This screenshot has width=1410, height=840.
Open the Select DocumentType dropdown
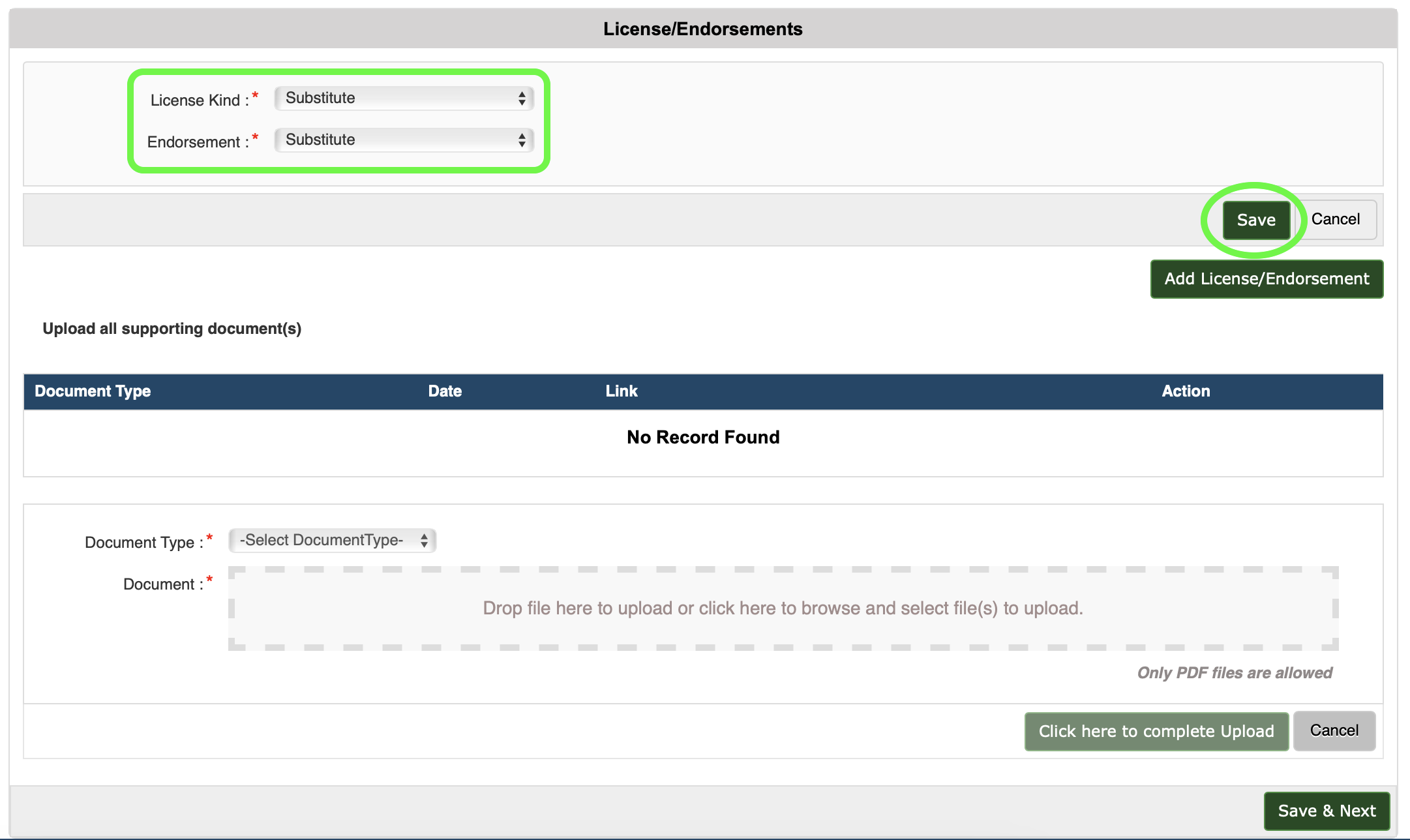point(331,541)
